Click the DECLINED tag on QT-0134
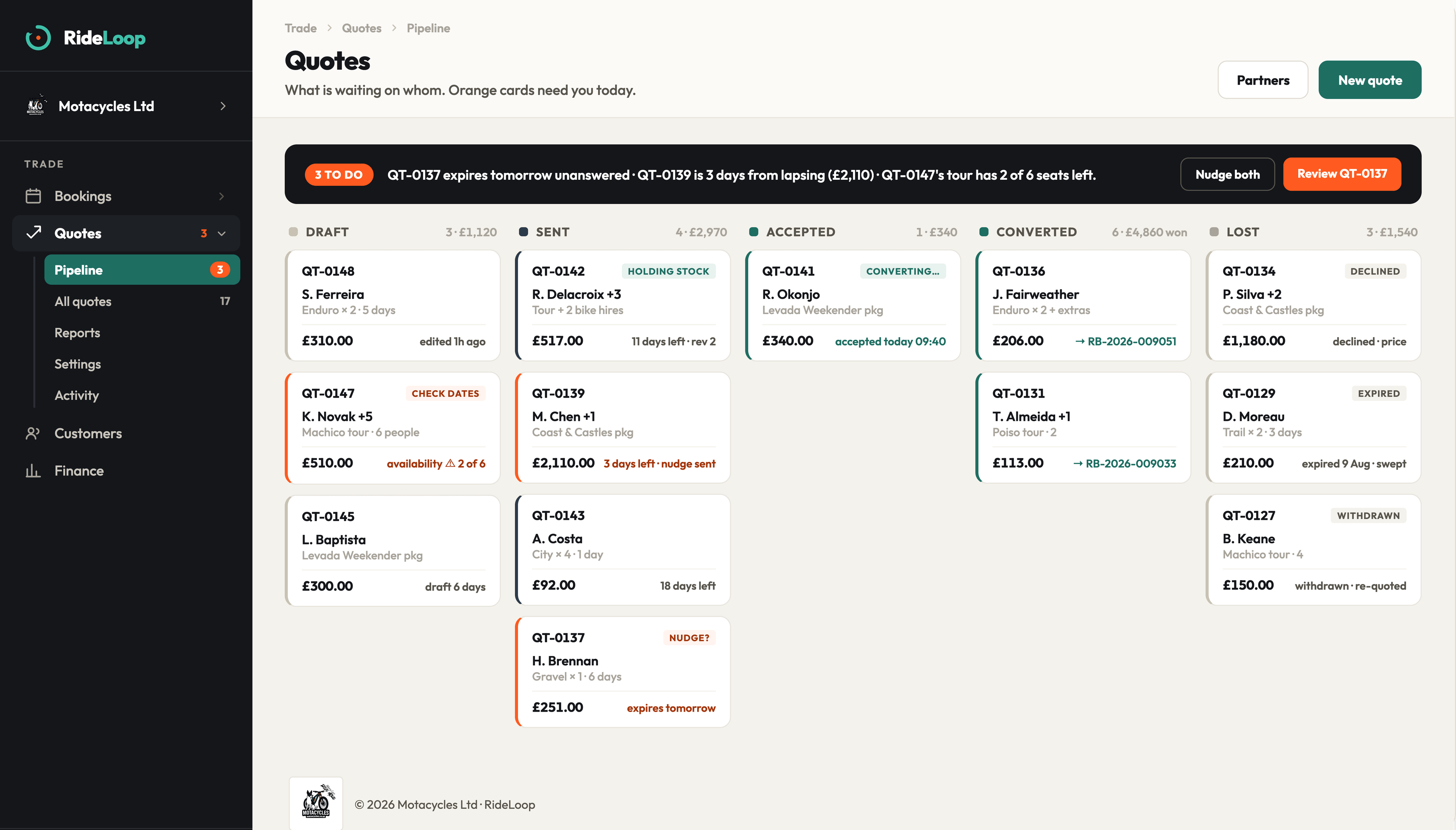 click(1375, 271)
